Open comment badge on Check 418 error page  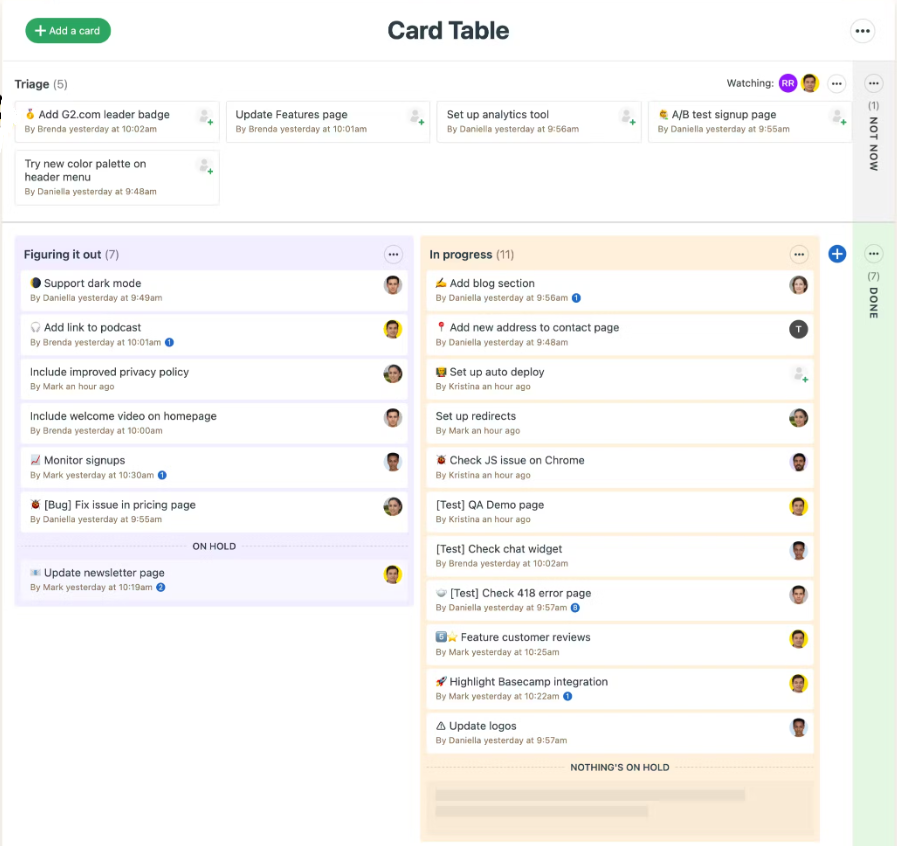click(575, 608)
